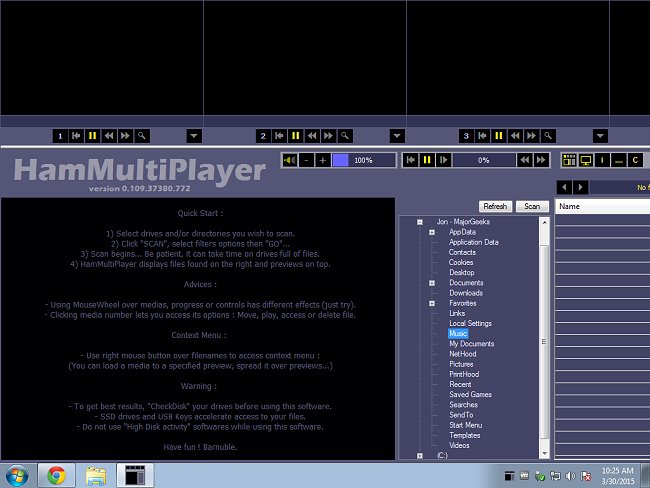Go to next file list page arrow
Screen dimensions: 650x488
click(580, 187)
